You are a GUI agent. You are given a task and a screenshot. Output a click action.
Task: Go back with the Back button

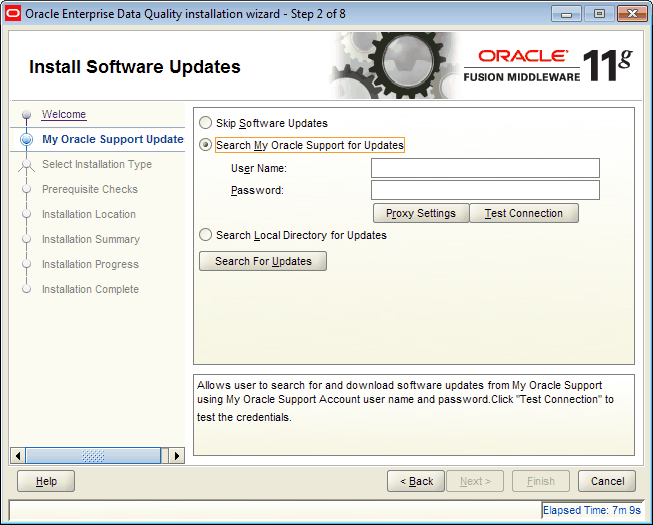point(416,481)
